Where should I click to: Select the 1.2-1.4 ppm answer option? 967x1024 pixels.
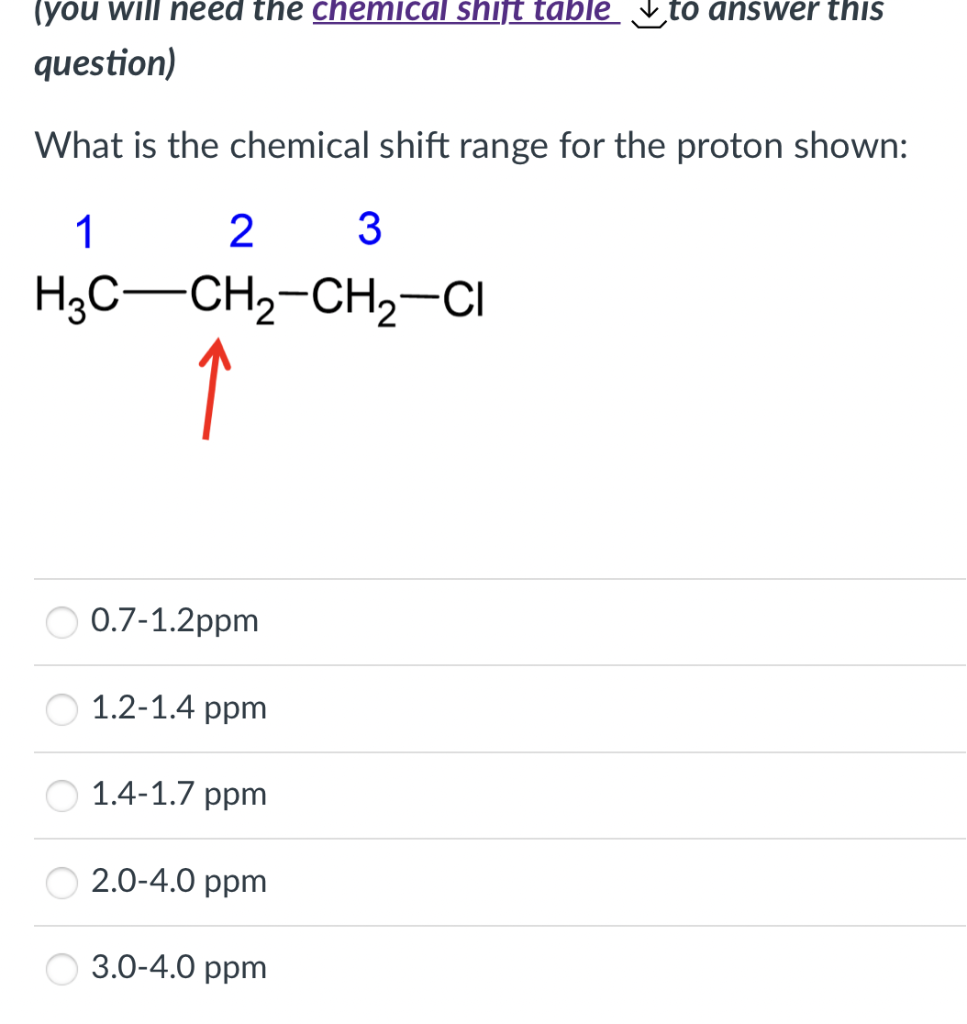pyautogui.click(x=61, y=710)
